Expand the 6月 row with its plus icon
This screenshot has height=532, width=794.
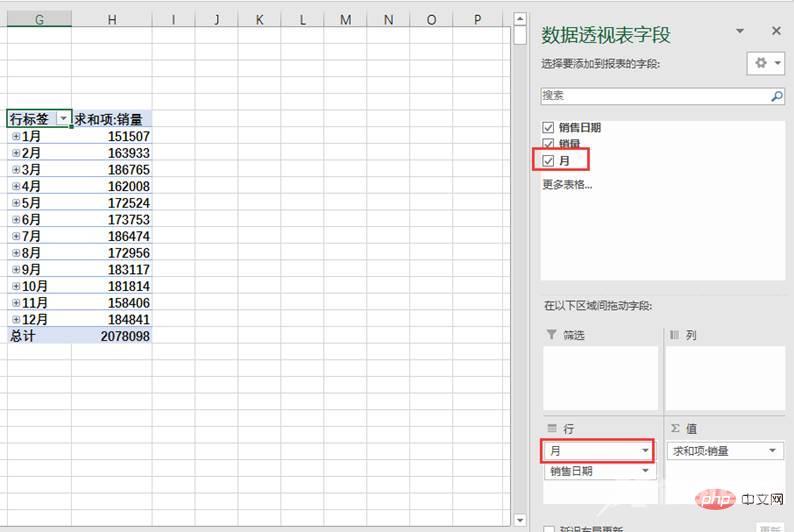pos(16,219)
